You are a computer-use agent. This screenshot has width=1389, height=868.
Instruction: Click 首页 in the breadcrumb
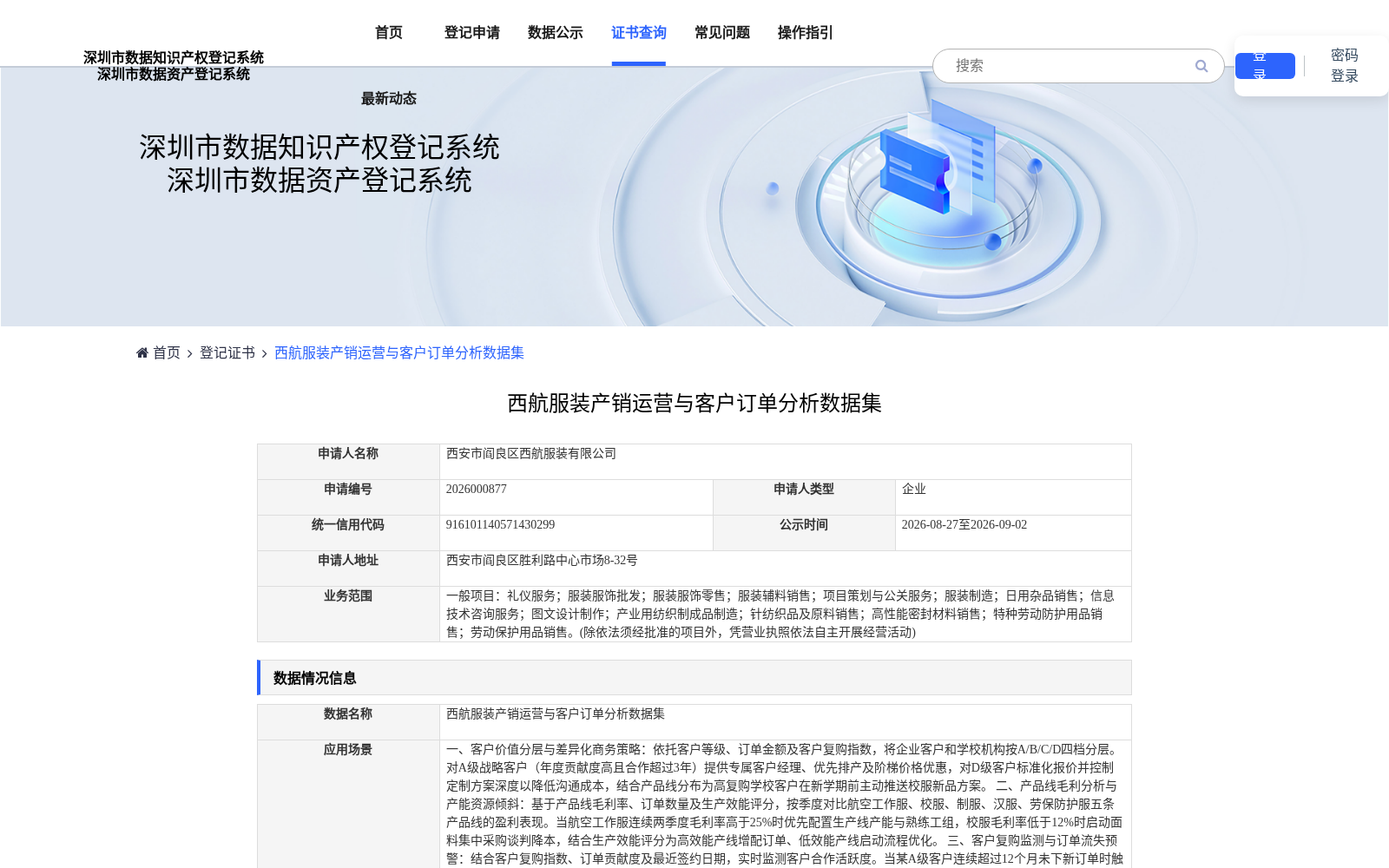167,352
